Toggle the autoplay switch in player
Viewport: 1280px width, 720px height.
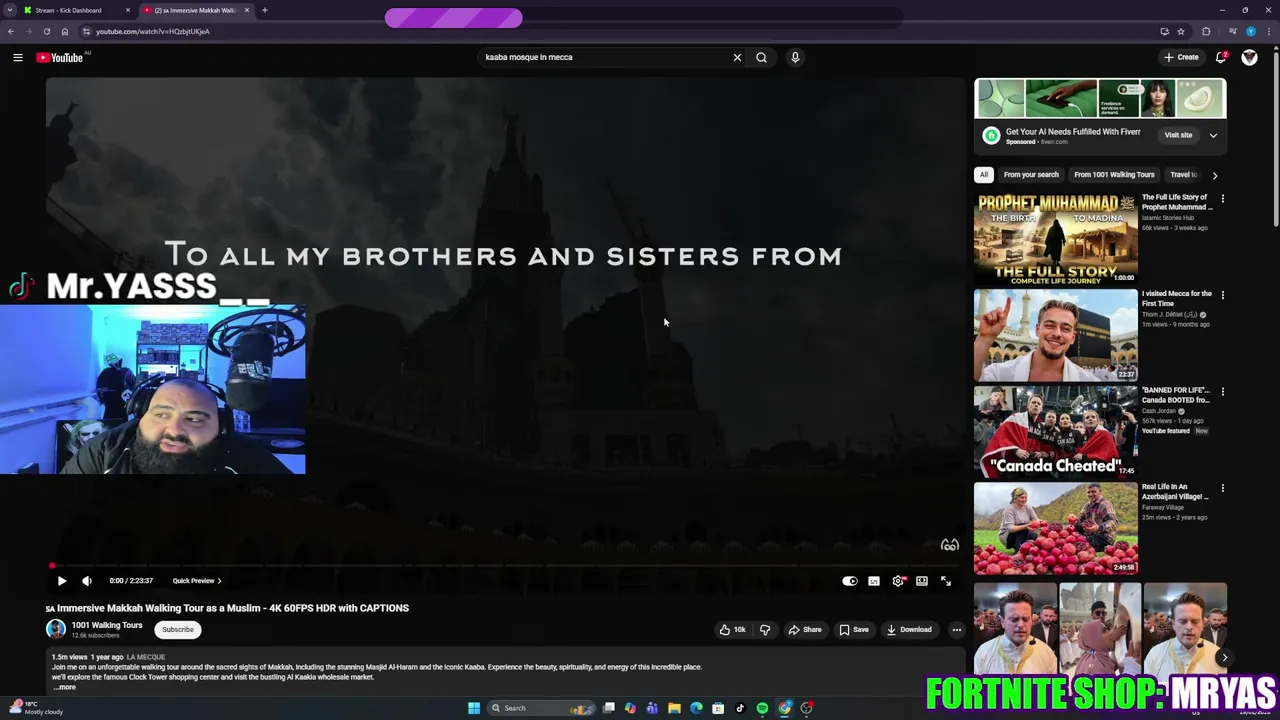point(850,581)
